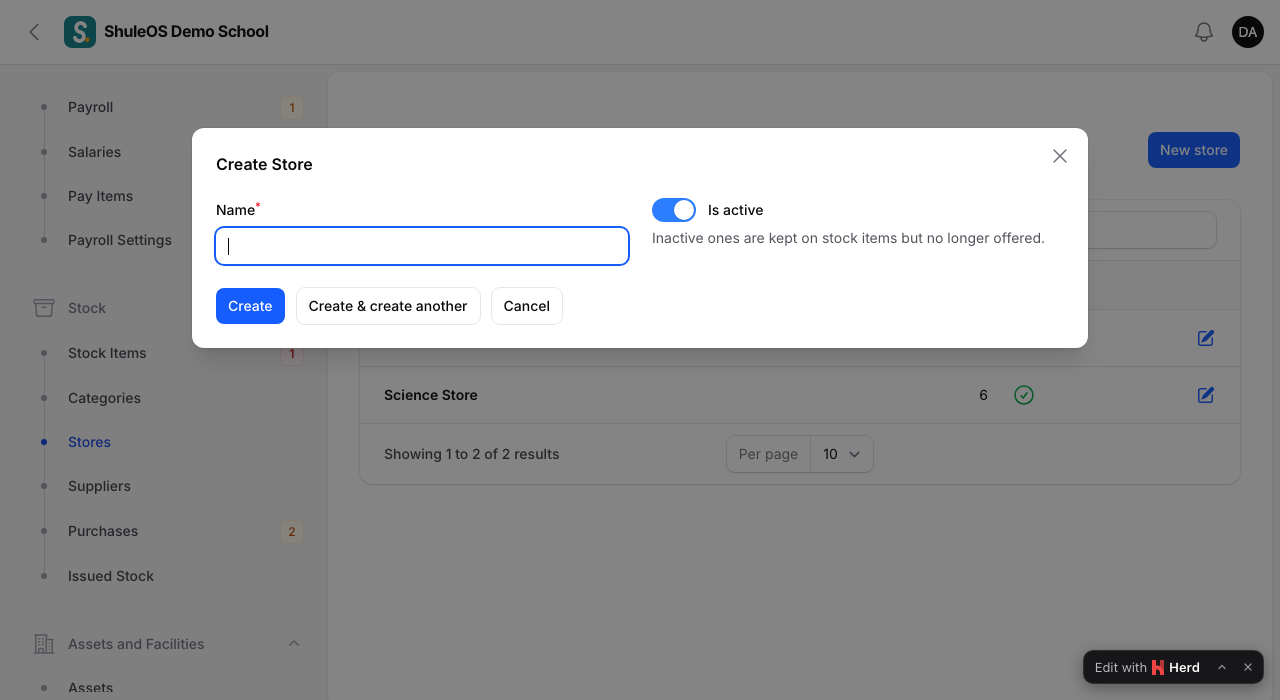Open Assets in the sidebar
Image resolution: width=1280 pixels, height=700 pixels.
pyautogui.click(x=90, y=688)
